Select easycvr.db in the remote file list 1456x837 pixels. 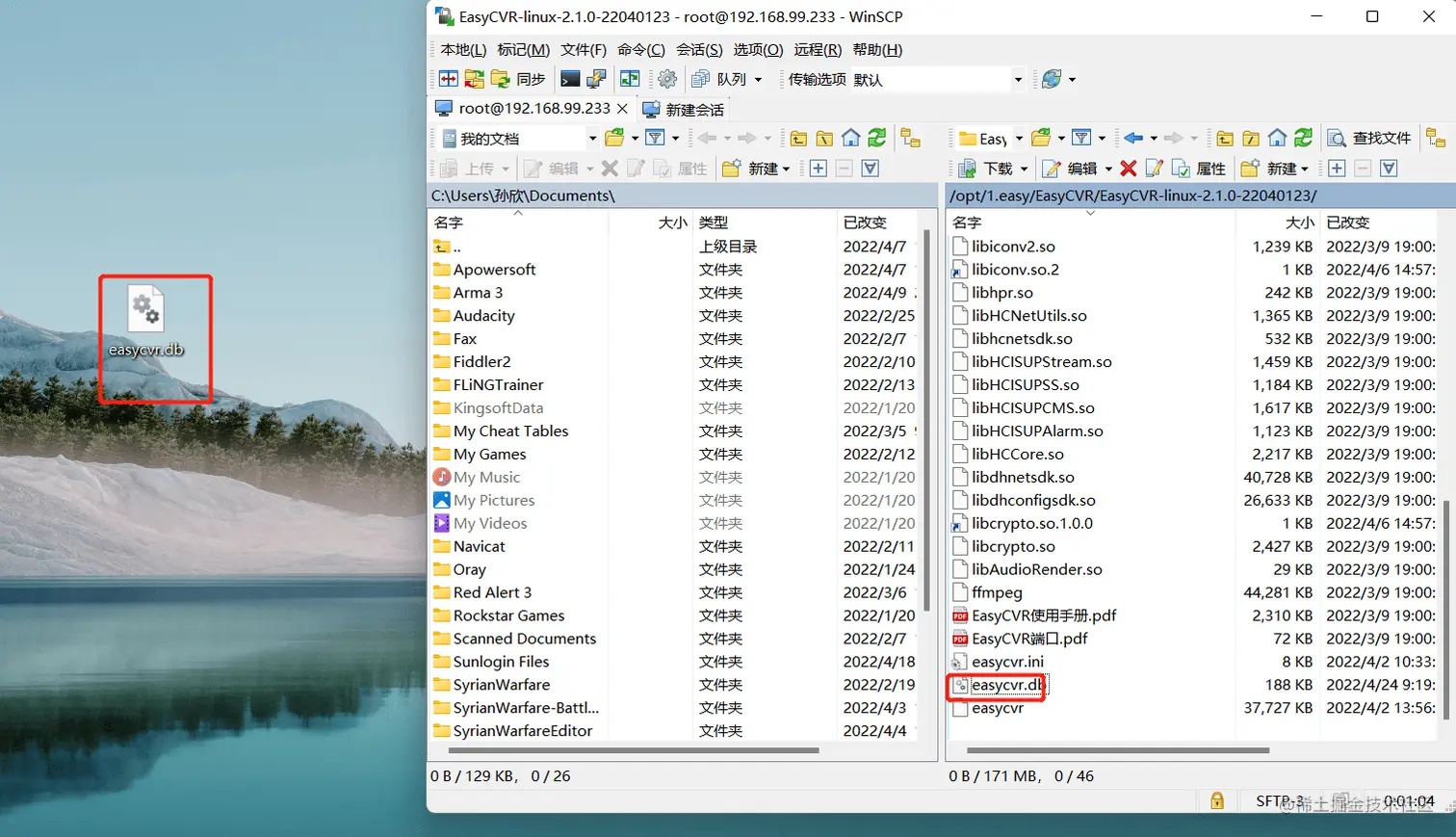point(1006,685)
